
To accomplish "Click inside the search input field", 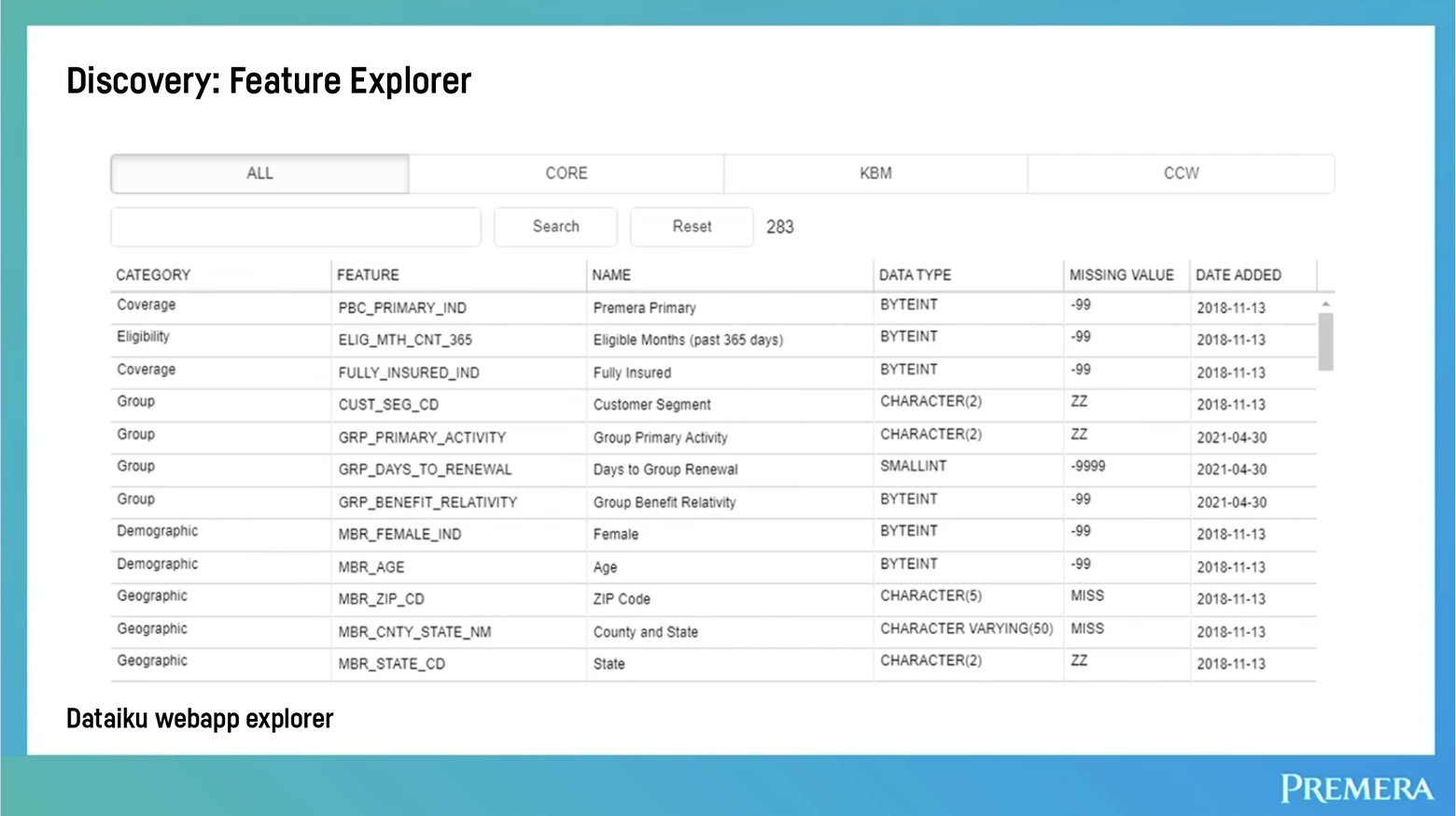I will click(295, 226).
